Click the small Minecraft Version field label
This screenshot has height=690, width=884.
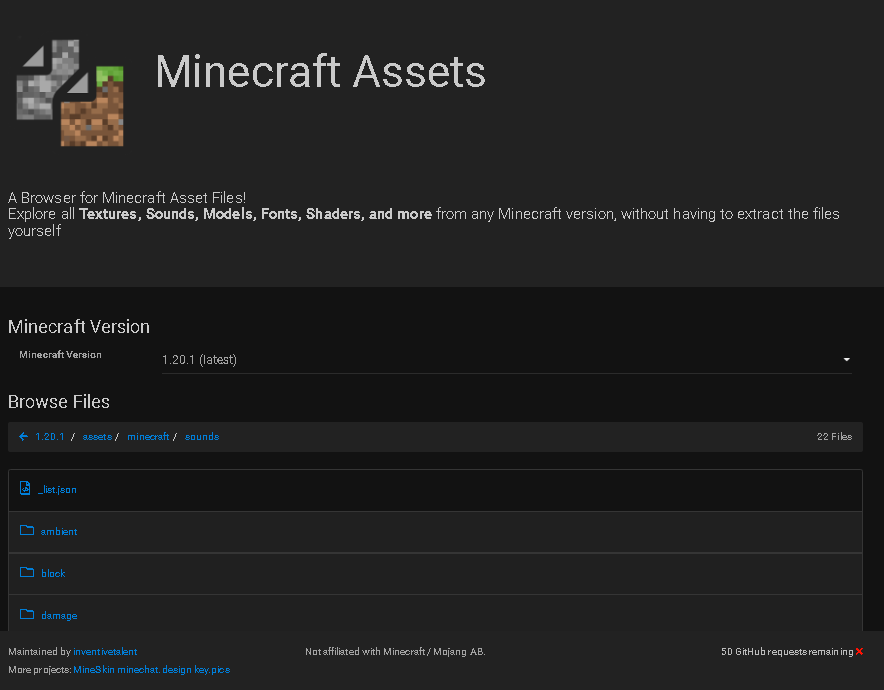[x=60, y=355]
